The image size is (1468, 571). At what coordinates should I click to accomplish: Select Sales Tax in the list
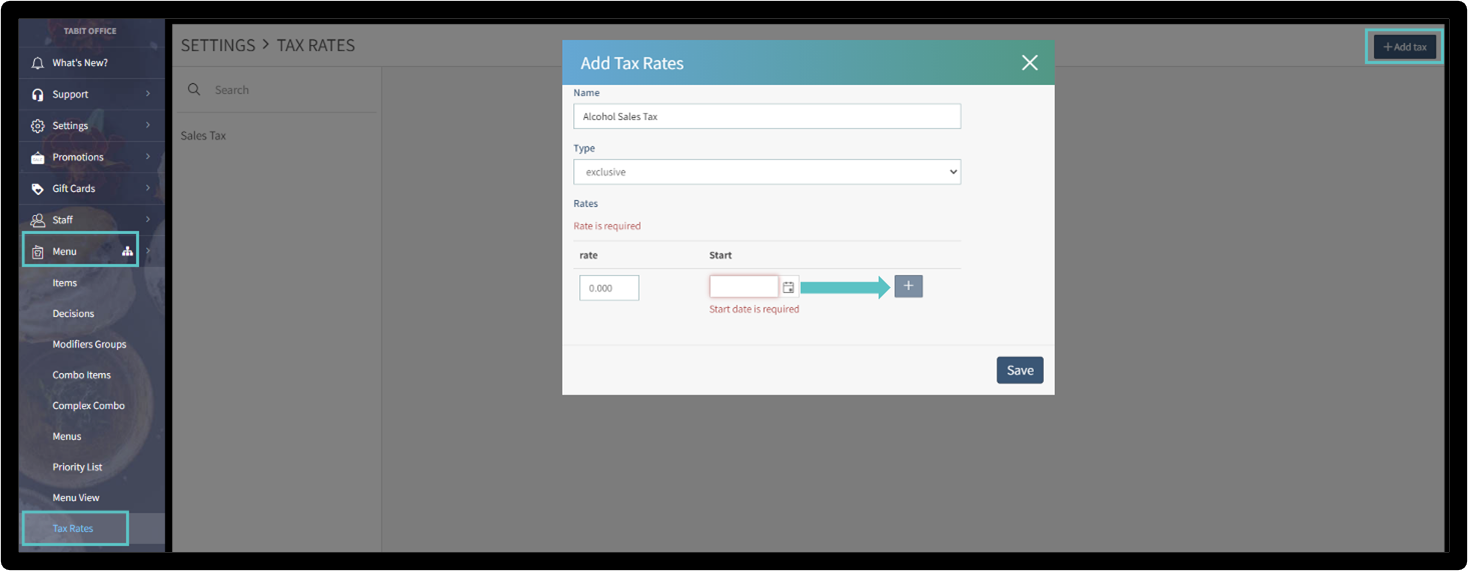[x=203, y=136]
